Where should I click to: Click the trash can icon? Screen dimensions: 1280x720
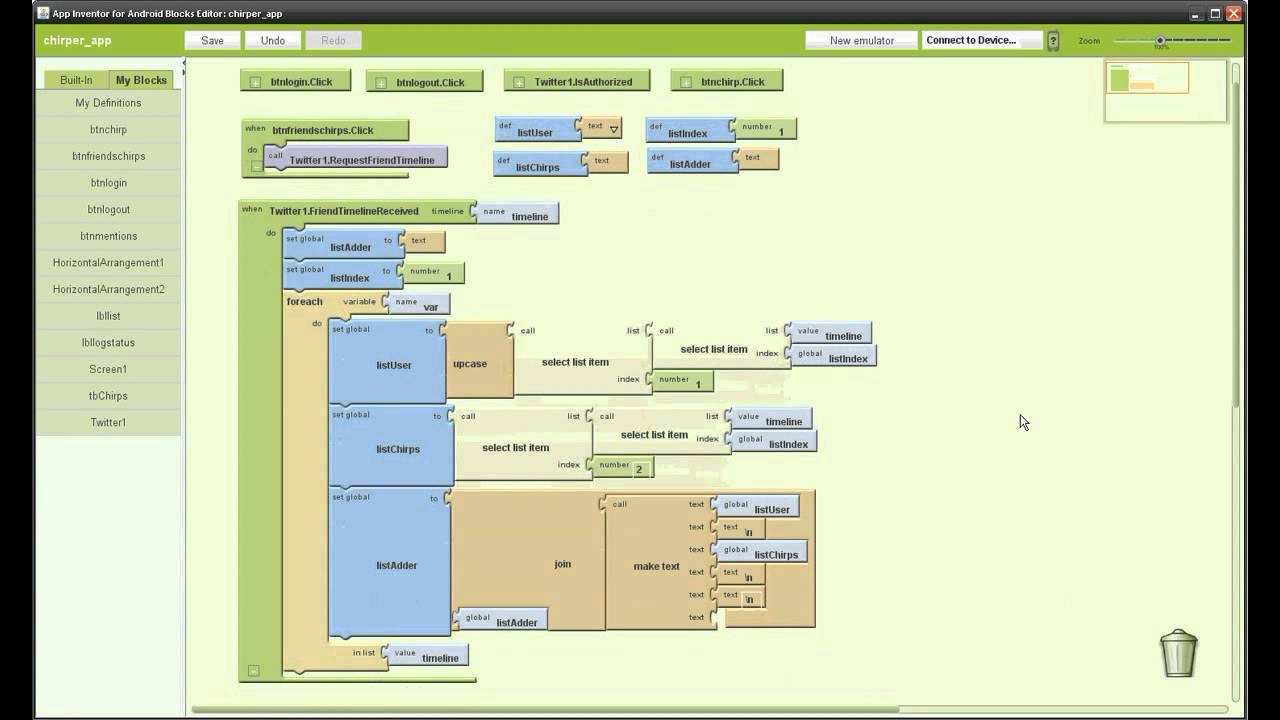pyautogui.click(x=1179, y=653)
